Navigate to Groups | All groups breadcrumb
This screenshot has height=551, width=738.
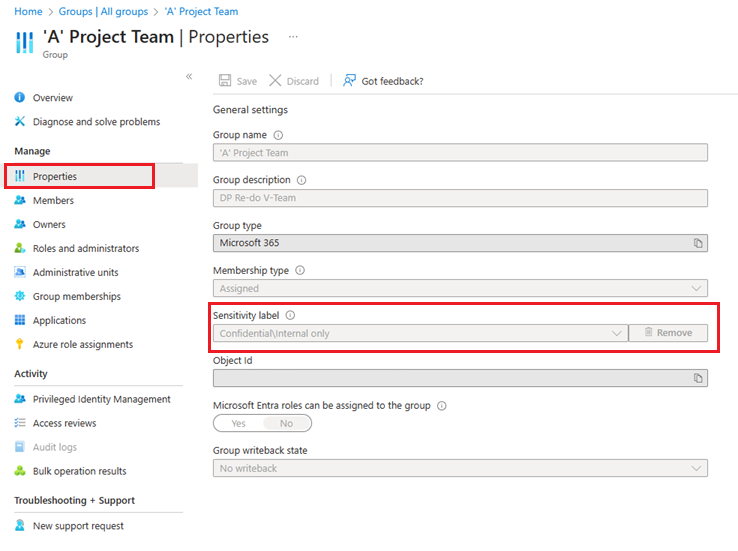[x=103, y=11]
